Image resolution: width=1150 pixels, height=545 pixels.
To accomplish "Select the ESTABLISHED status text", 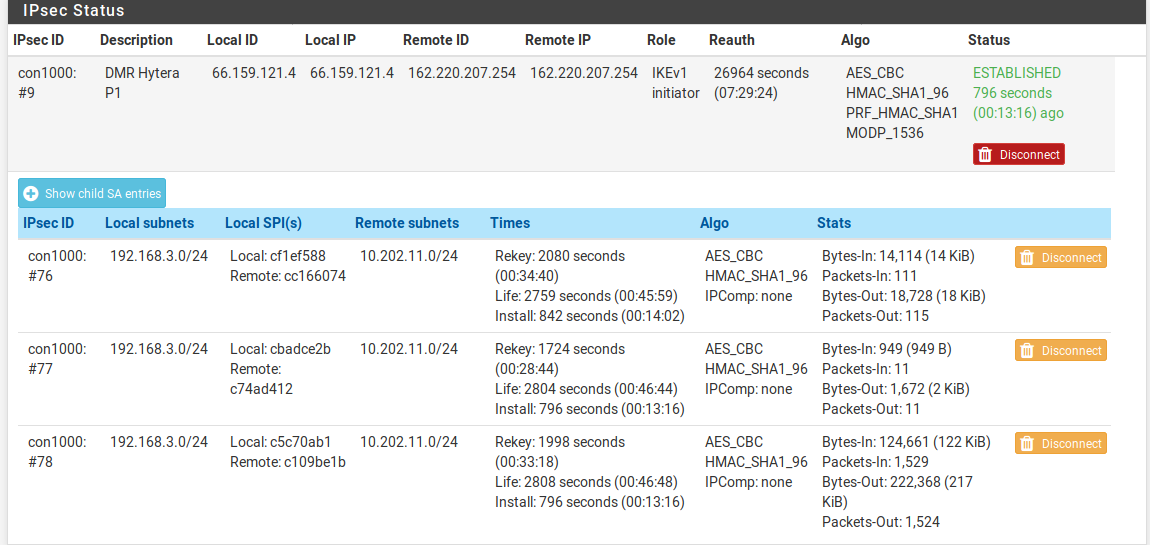I will click(1017, 73).
